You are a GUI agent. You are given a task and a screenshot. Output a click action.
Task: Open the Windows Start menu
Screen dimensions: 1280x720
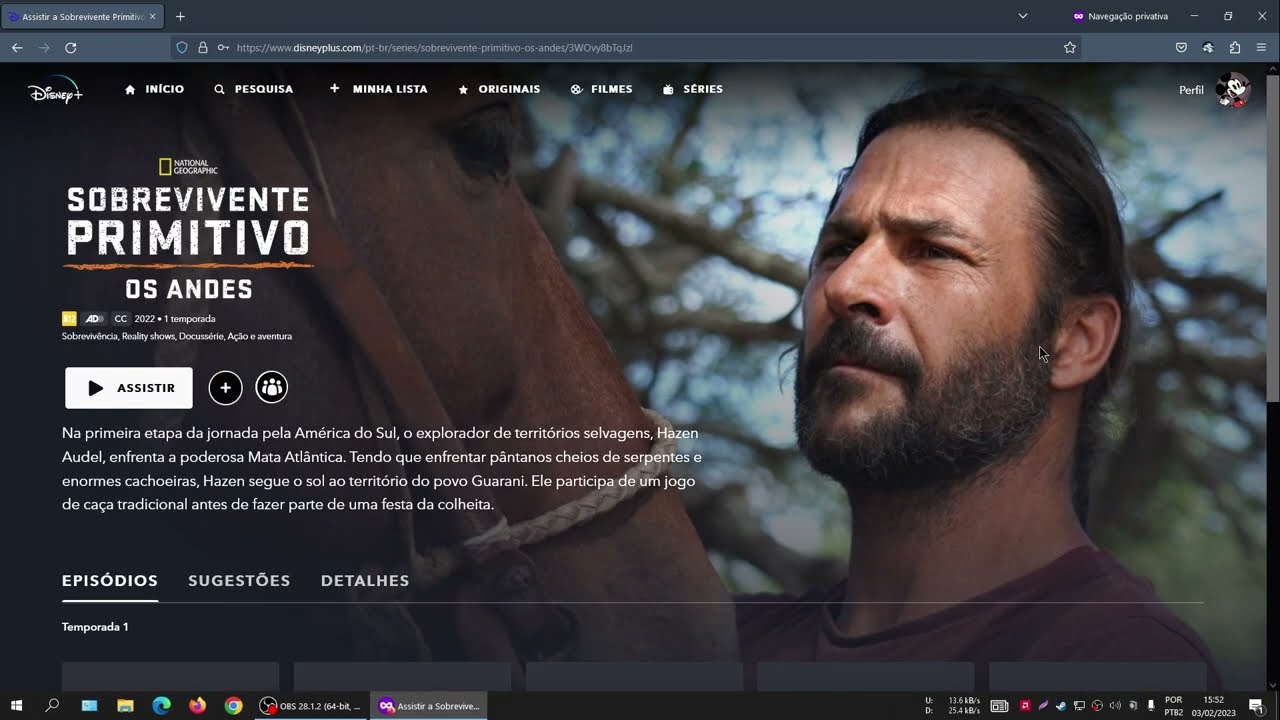point(17,706)
